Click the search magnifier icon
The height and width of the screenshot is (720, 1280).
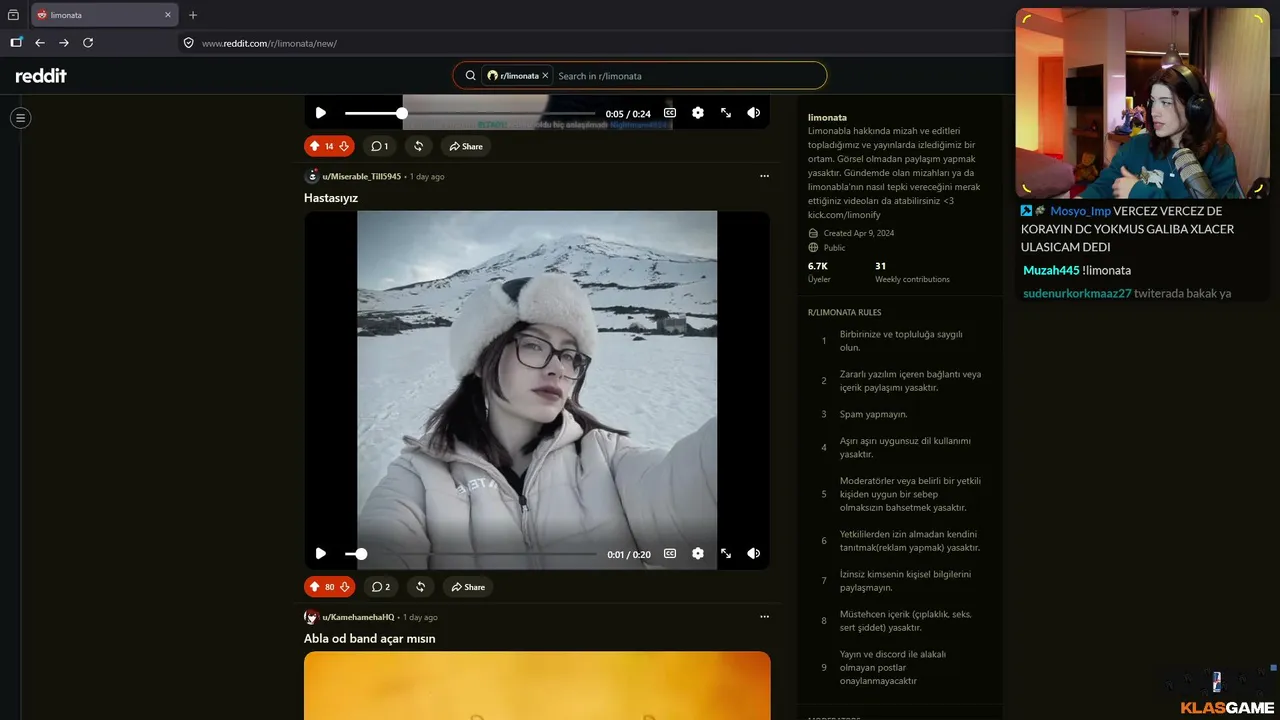point(470,76)
